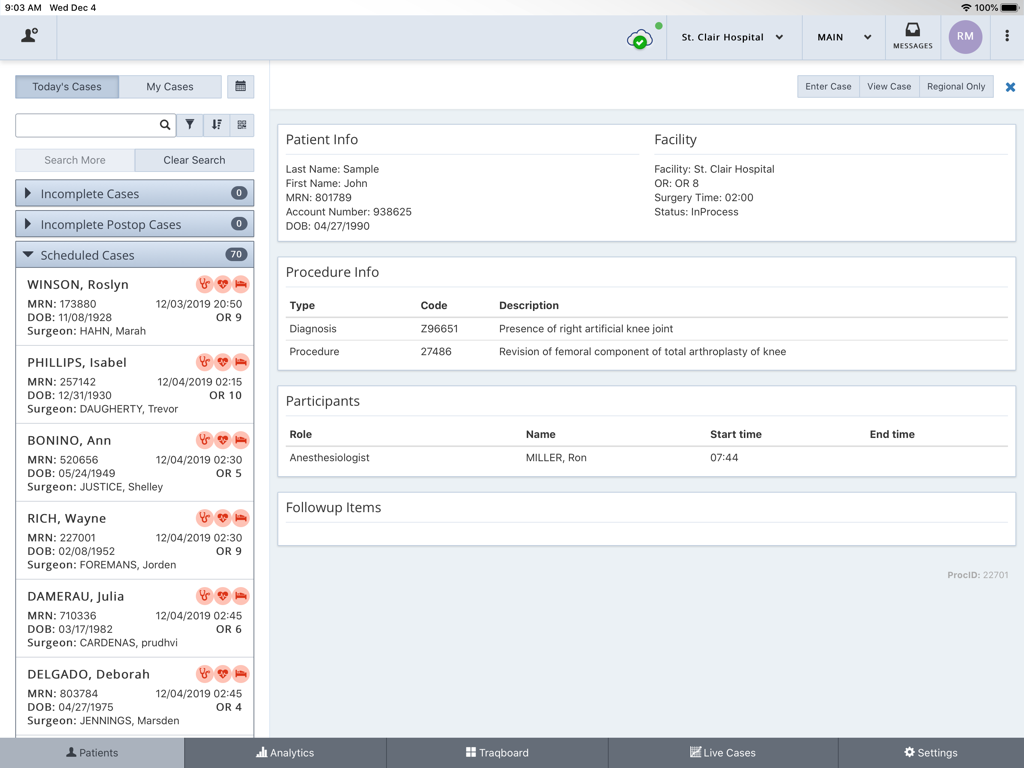This screenshot has height=768, width=1024.
Task: Open the bed postop icon for BONINO, Ann
Action: [x=239, y=440]
